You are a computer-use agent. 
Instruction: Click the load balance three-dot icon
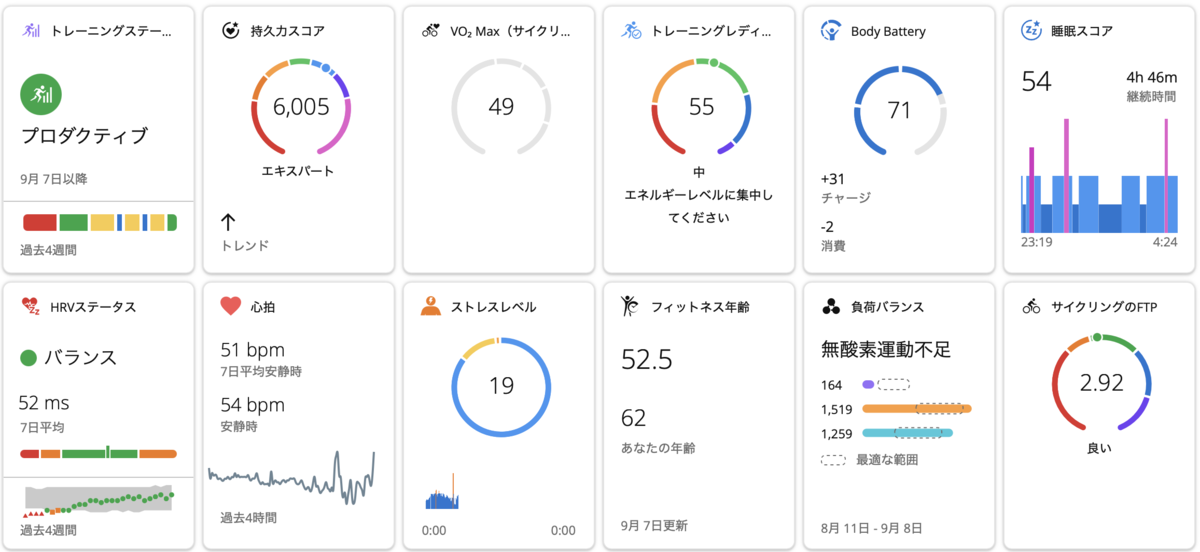pyautogui.click(x=831, y=307)
